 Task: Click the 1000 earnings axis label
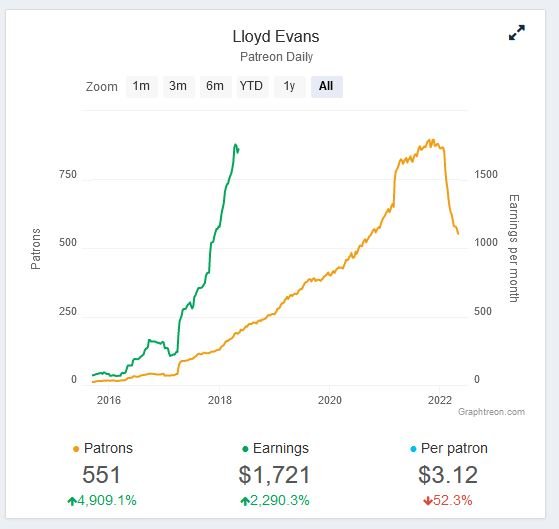point(486,242)
